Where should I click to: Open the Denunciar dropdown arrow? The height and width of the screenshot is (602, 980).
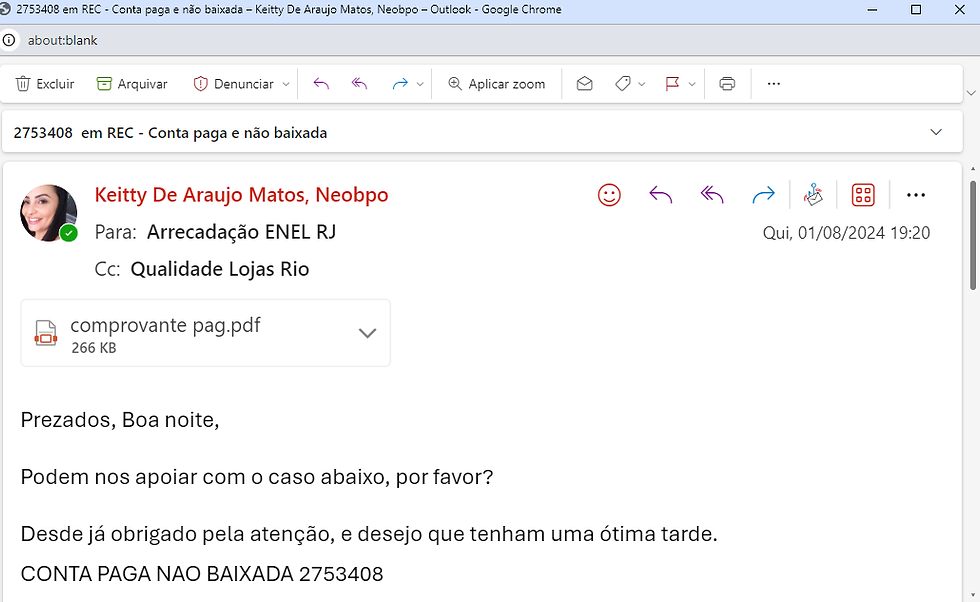tap(286, 84)
